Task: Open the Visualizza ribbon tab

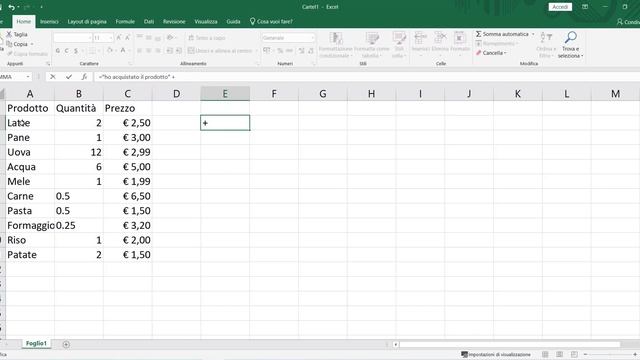Action: pos(206,22)
